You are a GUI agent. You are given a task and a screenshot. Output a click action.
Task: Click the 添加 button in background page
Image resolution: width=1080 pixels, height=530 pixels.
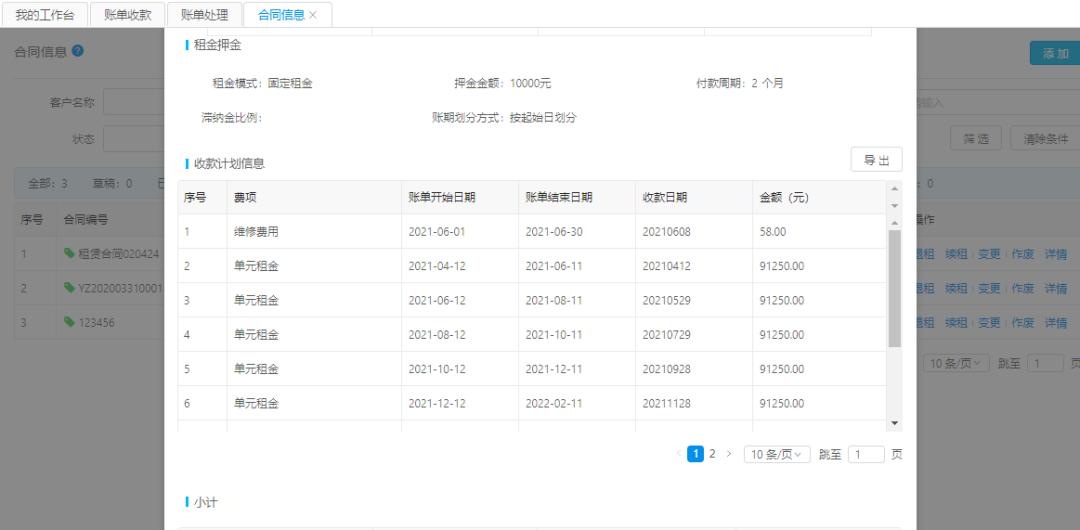(x=1055, y=54)
